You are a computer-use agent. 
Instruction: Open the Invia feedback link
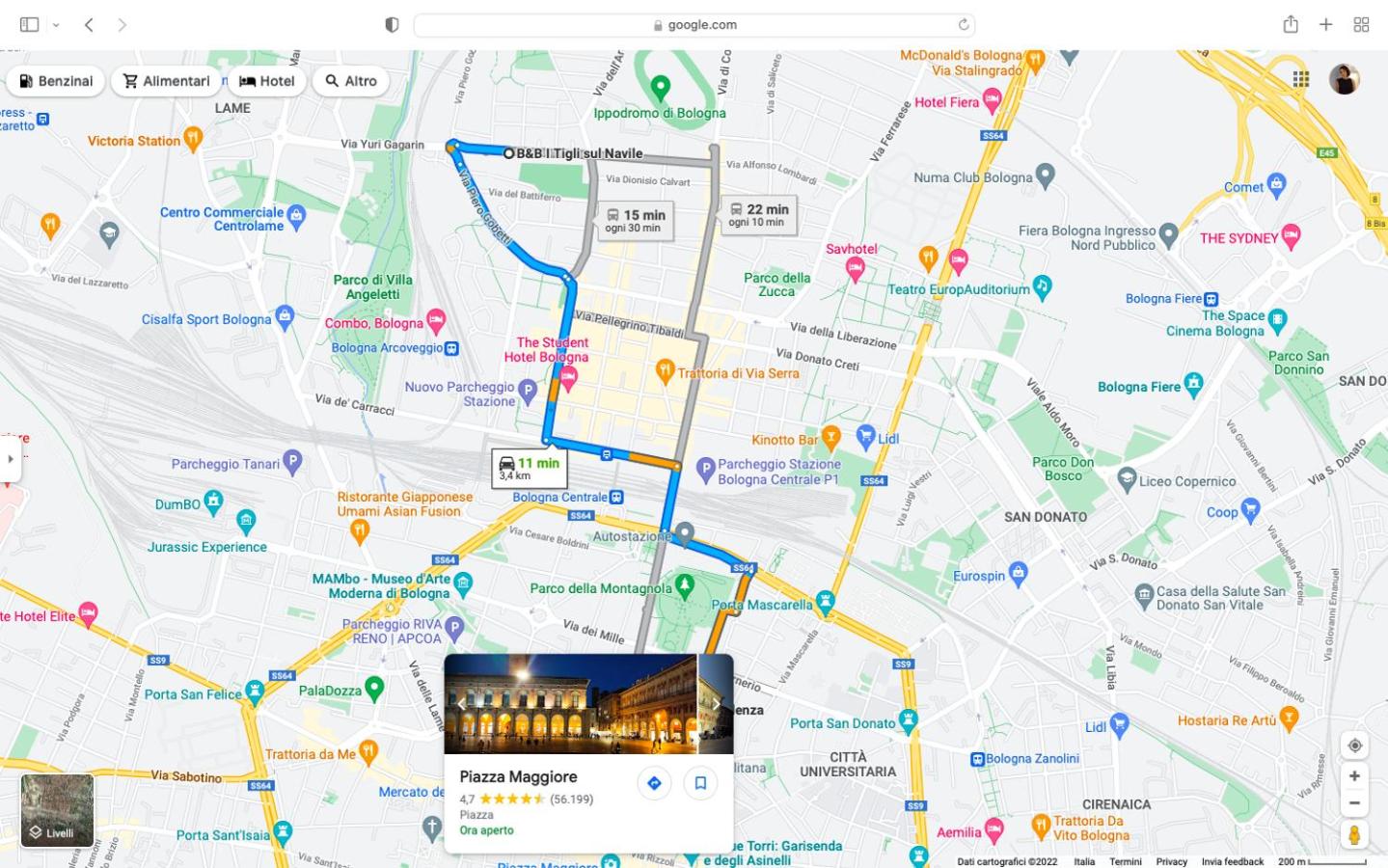(1232, 862)
